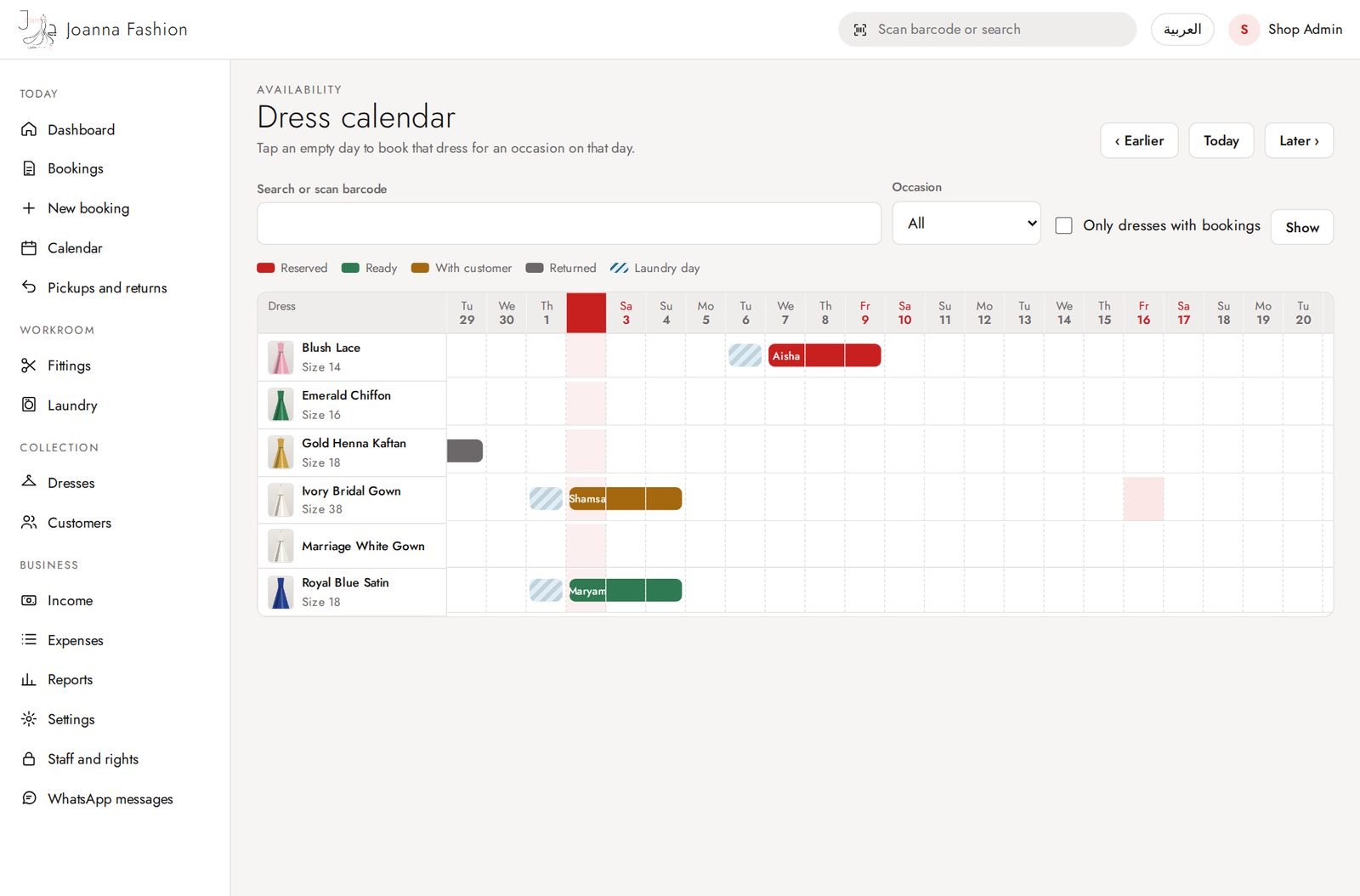The height and width of the screenshot is (896, 1360).
Task: Open the Occasion dropdown
Action: 966,224
